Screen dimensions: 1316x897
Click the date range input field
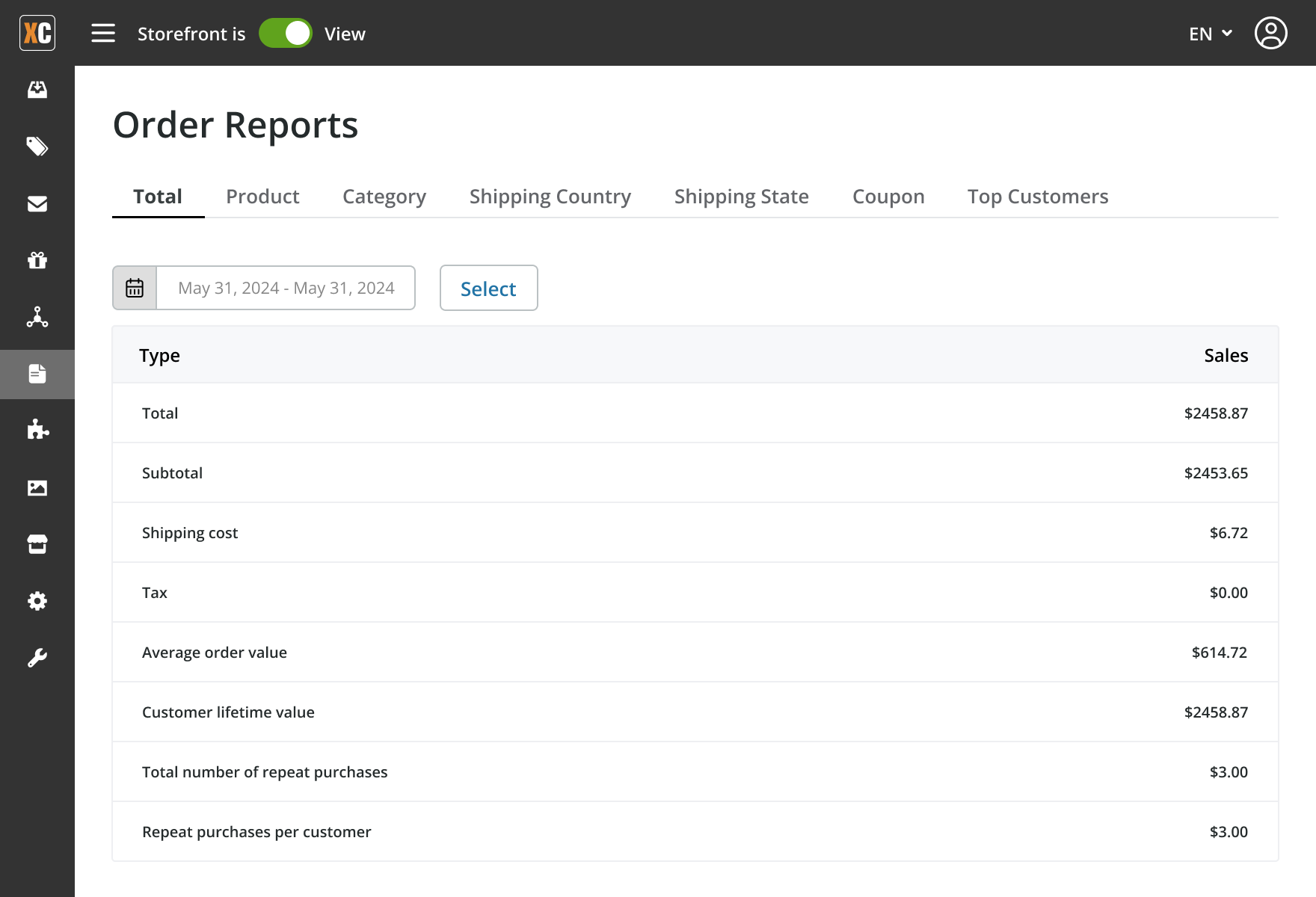pyautogui.click(x=286, y=288)
